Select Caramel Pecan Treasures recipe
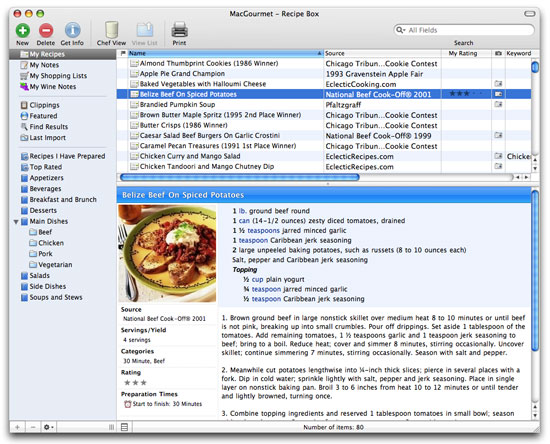Screen dimensions: 550x444 click(324, 146)
